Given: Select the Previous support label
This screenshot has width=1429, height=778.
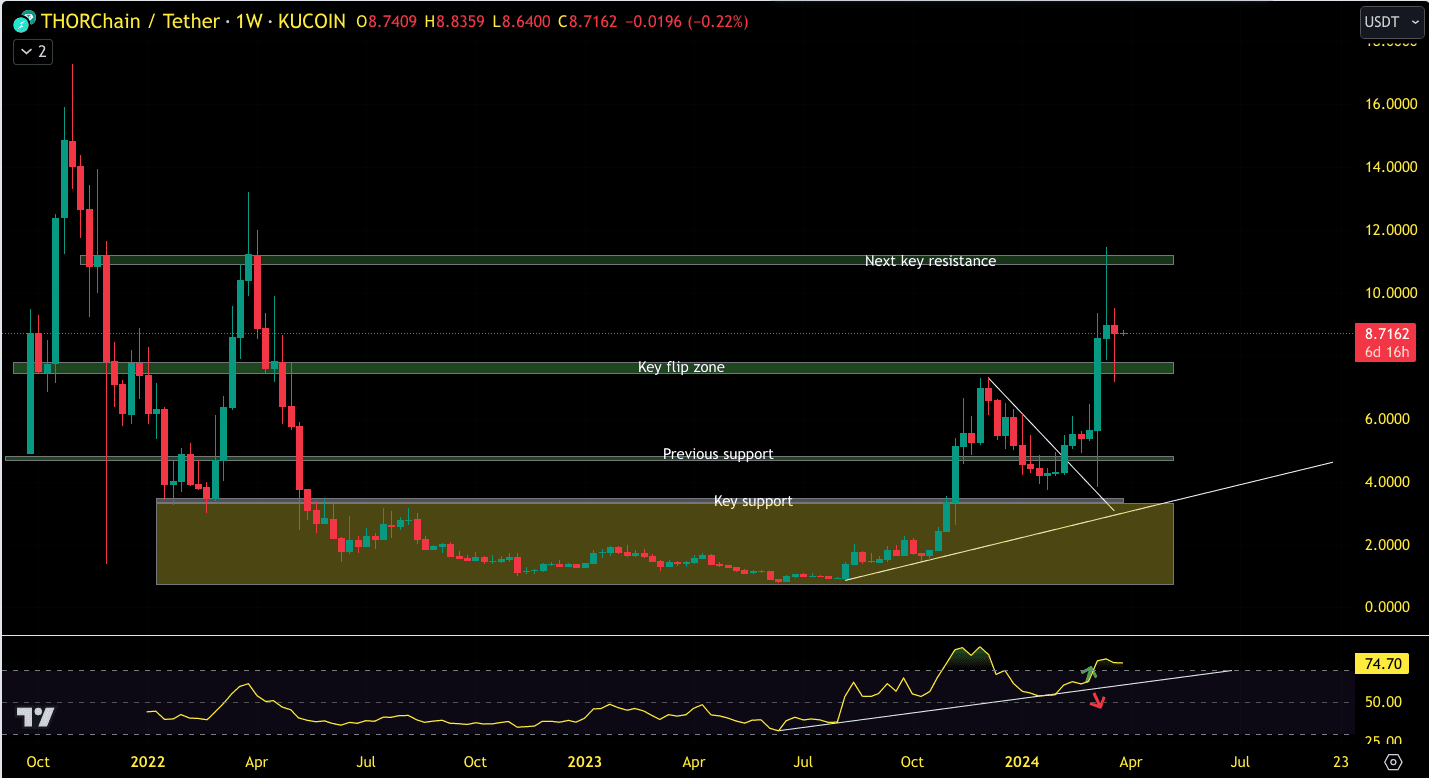Looking at the screenshot, I should click(x=718, y=454).
